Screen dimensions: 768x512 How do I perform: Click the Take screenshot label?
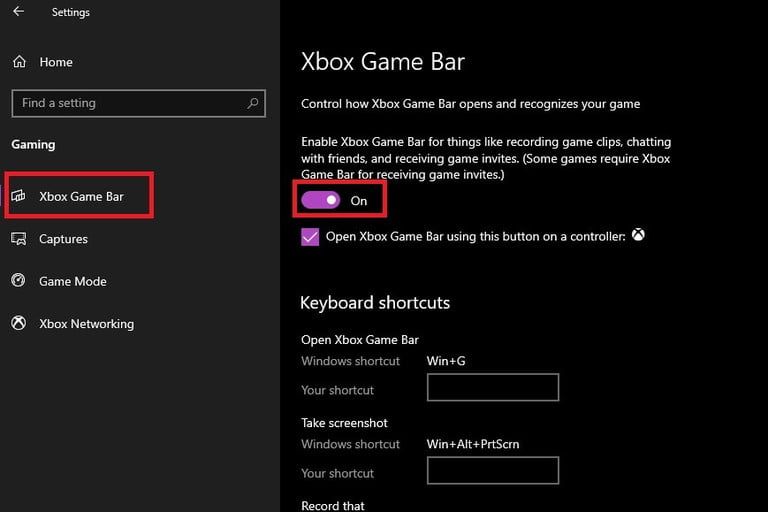(344, 423)
